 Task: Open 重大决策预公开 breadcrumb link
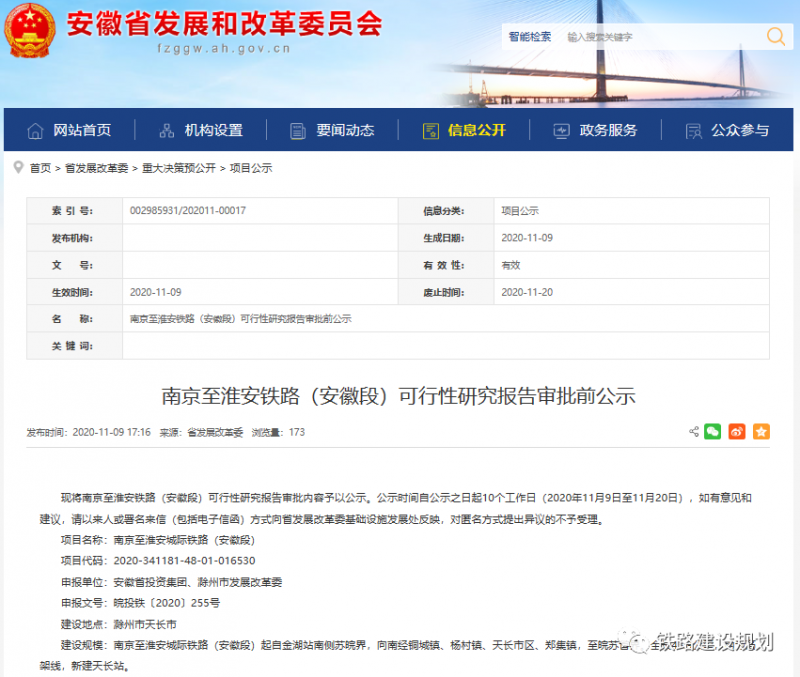(x=178, y=168)
